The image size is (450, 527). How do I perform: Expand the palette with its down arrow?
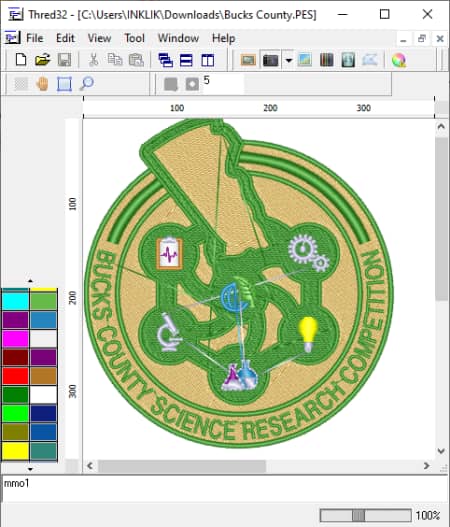[x=30, y=469]
